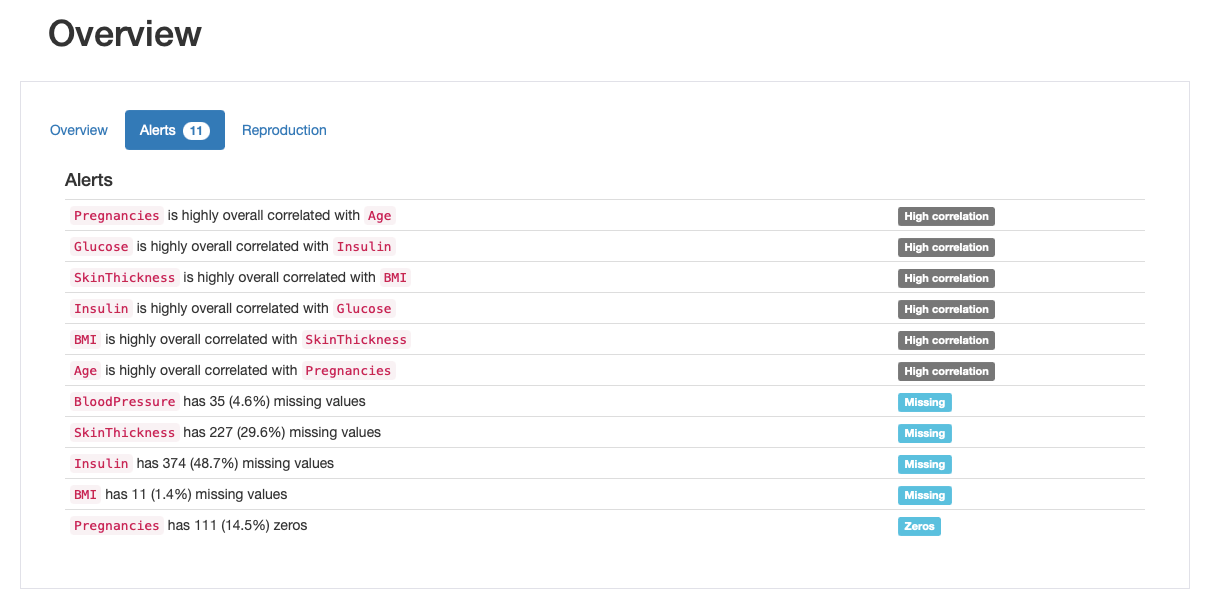Viewport: 1213px width, 599px height.
Task: Click the 11 count badge on Alerts
Action: click(x=196, y=131)
